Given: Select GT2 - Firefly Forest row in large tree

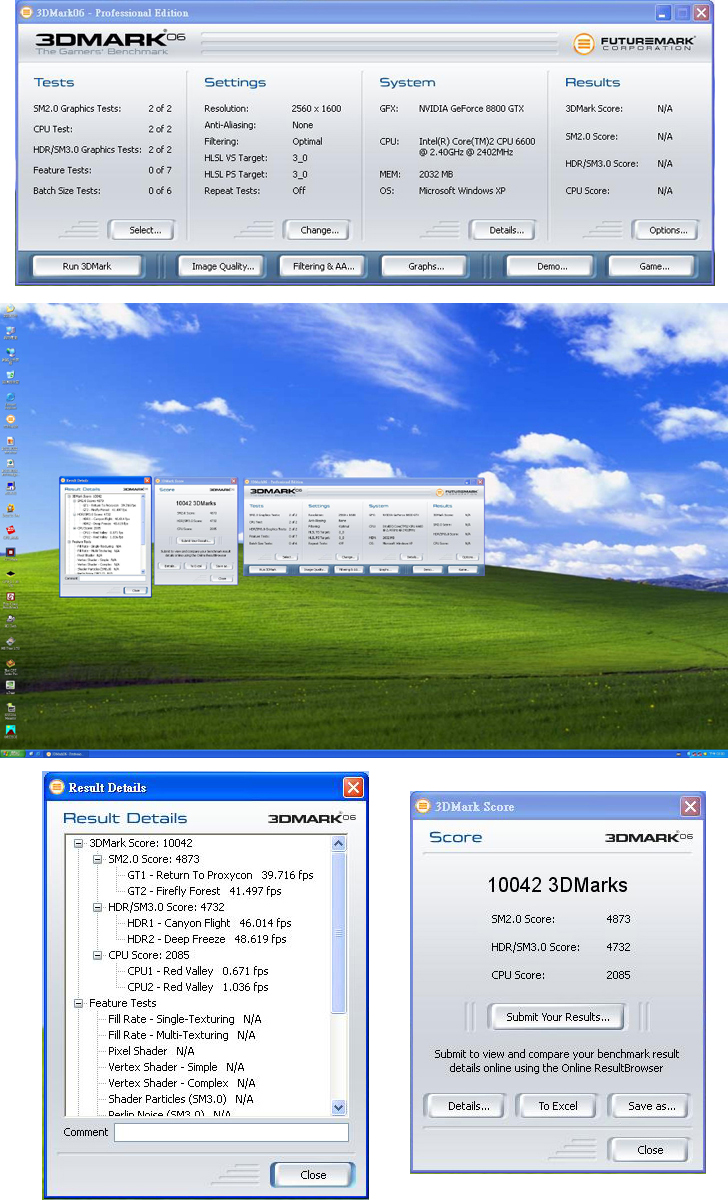Looking at the screenshot, I should click(204, 891).
